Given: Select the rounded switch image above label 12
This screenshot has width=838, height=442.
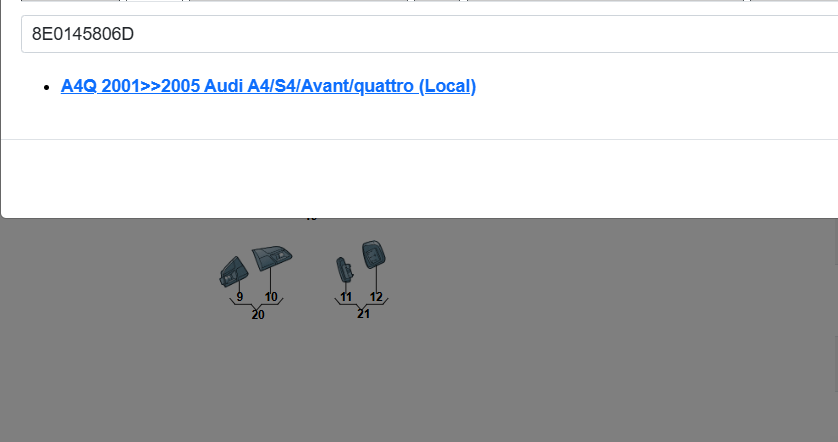Looking at the screenshot, I should 374,254.
